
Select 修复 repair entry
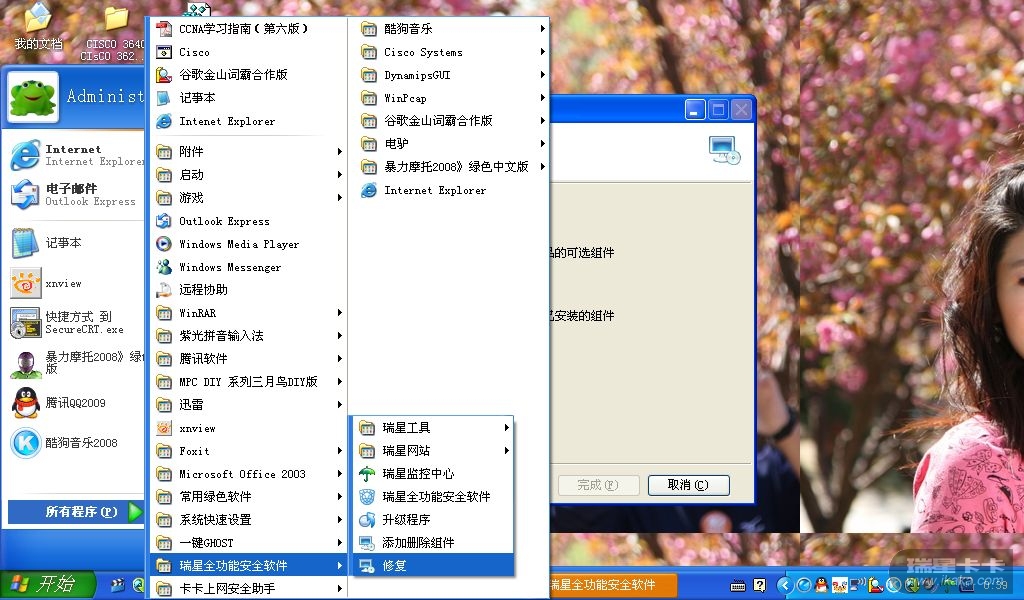(x=434, y=565)
